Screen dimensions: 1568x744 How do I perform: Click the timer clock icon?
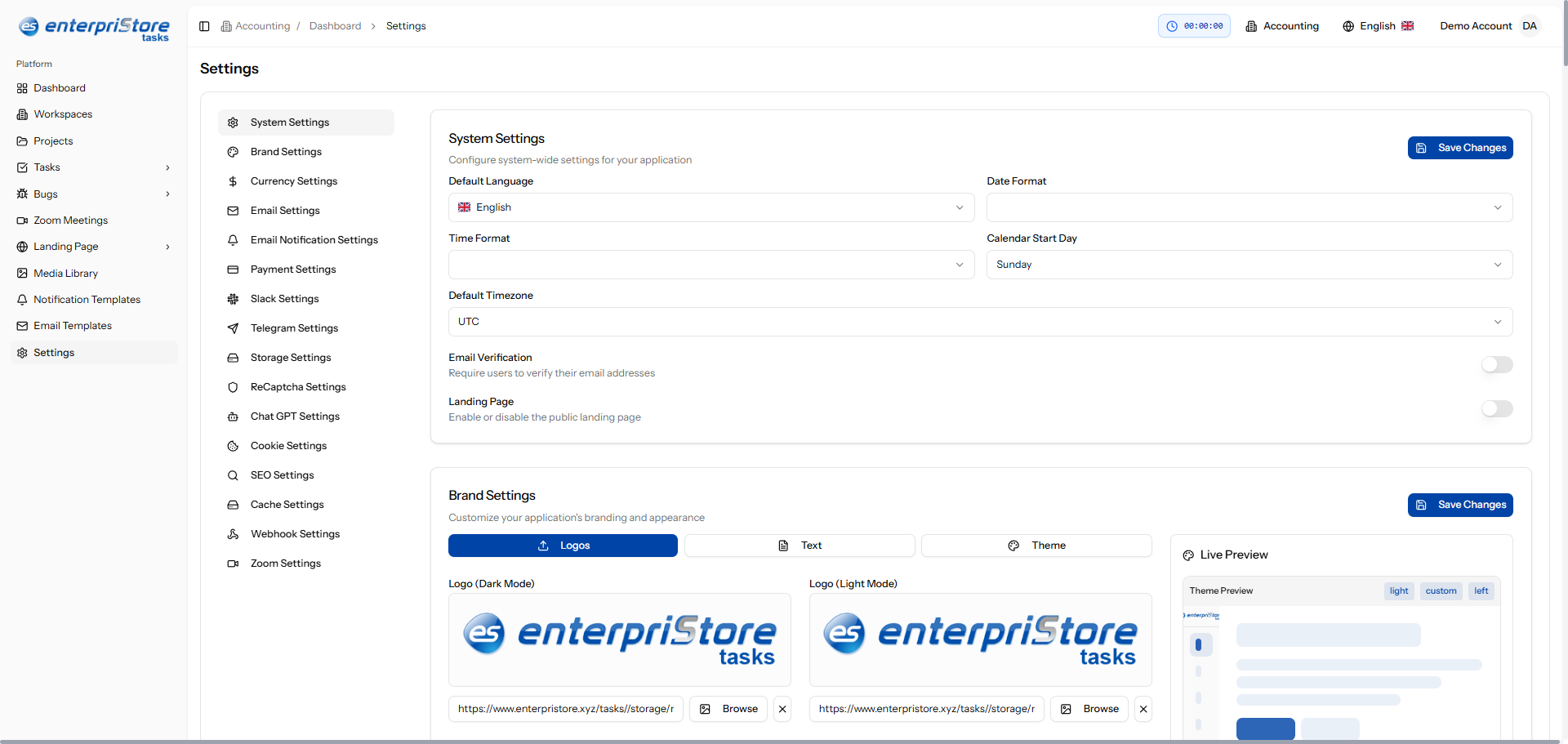pos(1172,26)
